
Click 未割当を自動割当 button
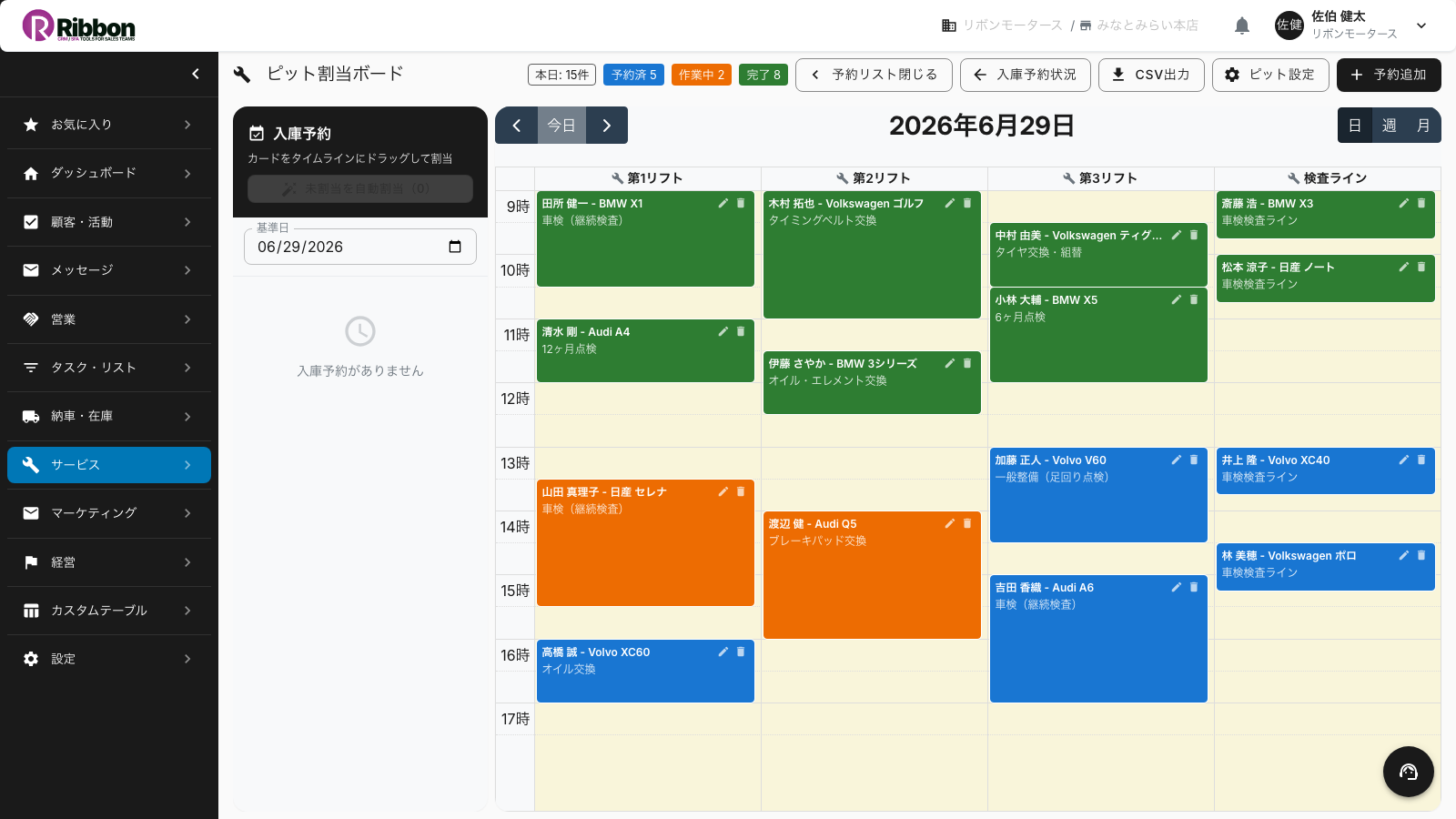[x=360, y=188]
